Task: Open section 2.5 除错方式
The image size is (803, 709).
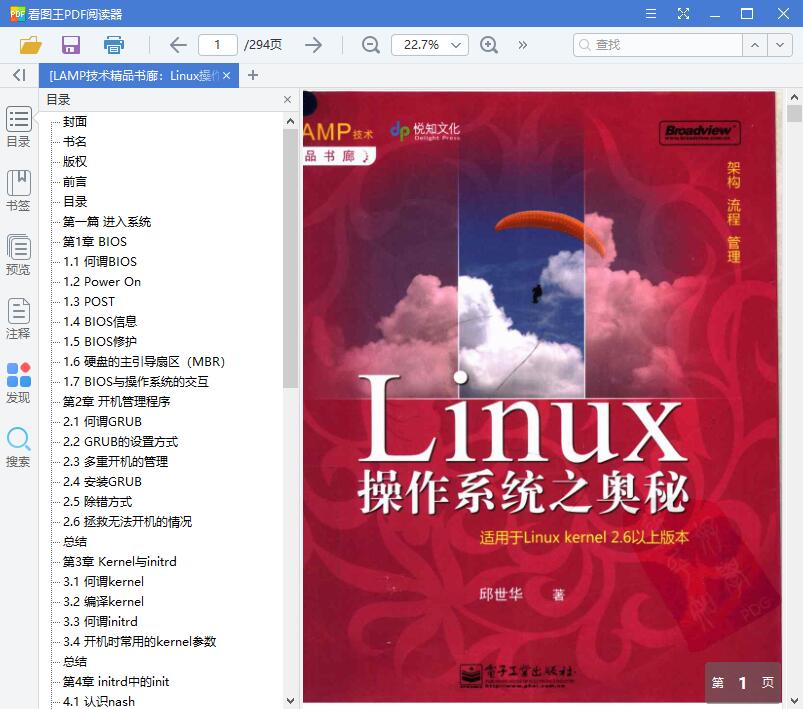Action: tap(98, 501)
